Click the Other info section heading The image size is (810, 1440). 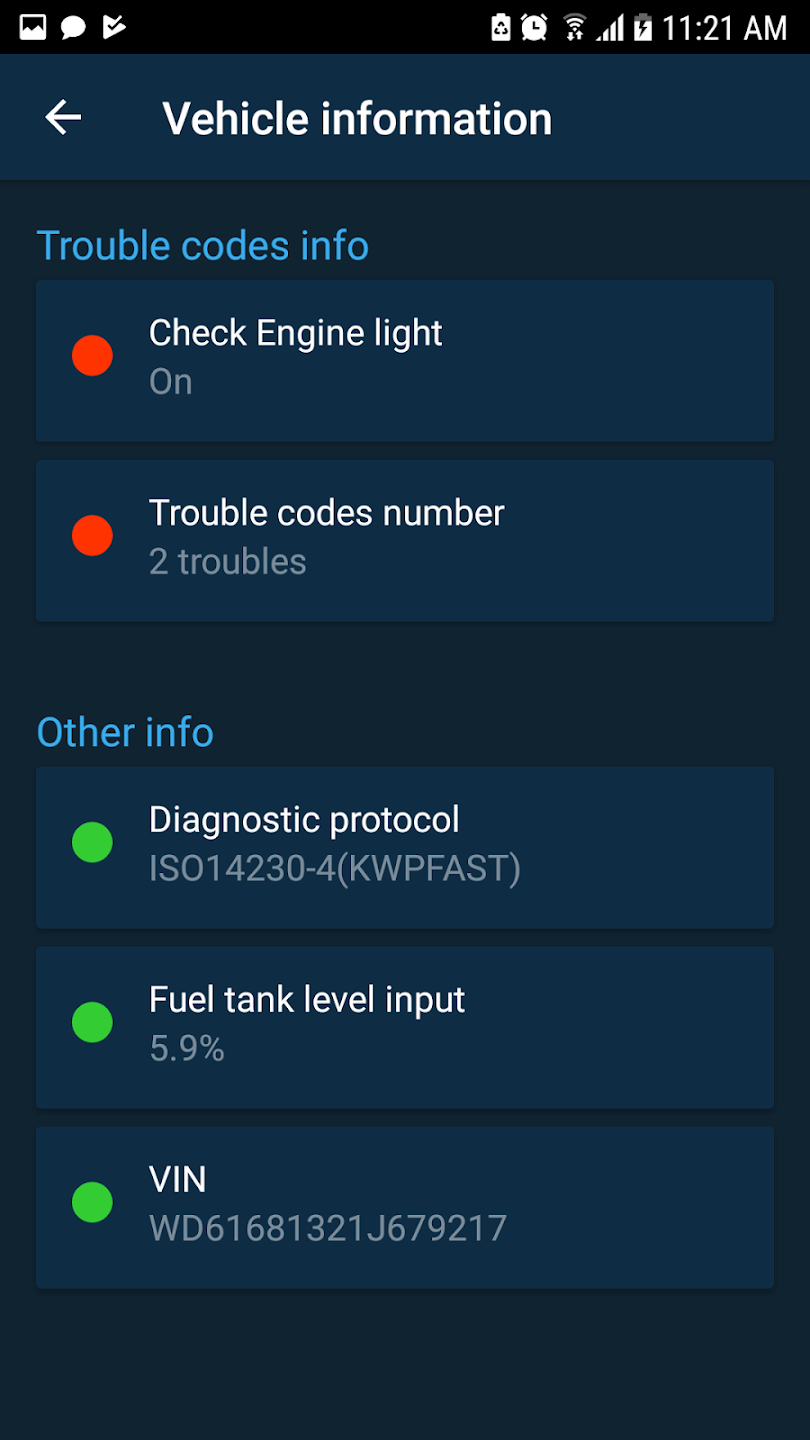click(x=125, y=733)
